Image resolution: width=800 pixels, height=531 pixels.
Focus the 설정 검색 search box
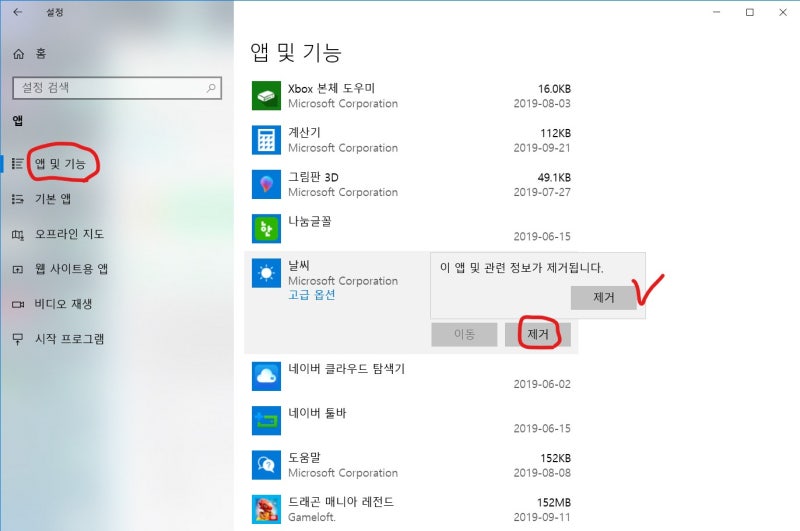coord(117,88)
